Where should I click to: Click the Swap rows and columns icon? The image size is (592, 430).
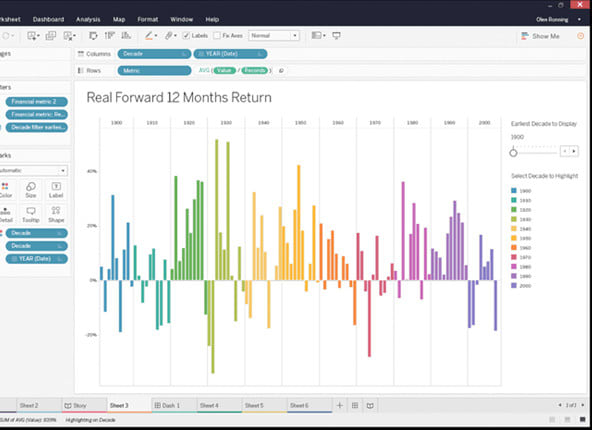(93, 36)
